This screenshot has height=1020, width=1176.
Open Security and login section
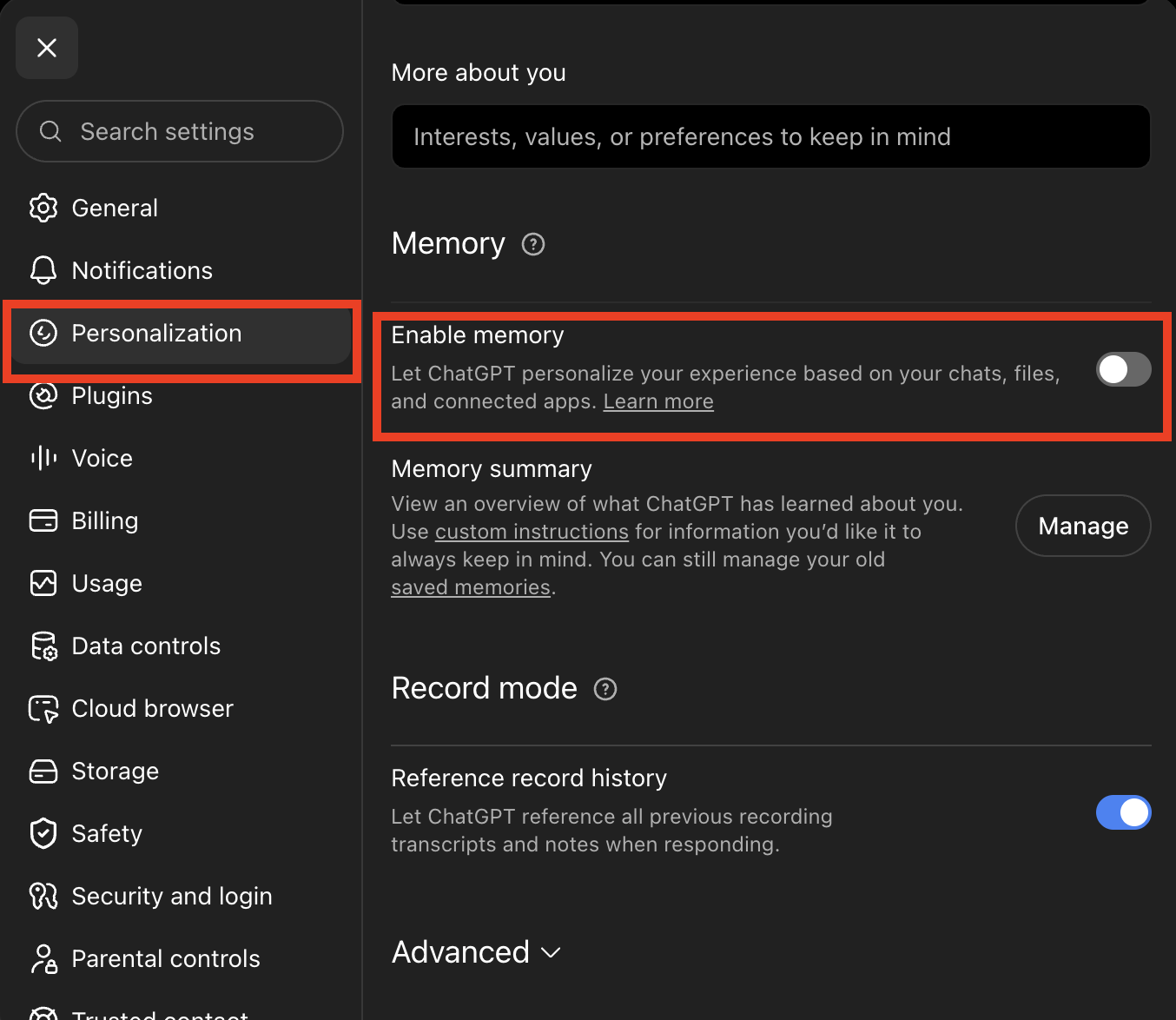point(181,896)
